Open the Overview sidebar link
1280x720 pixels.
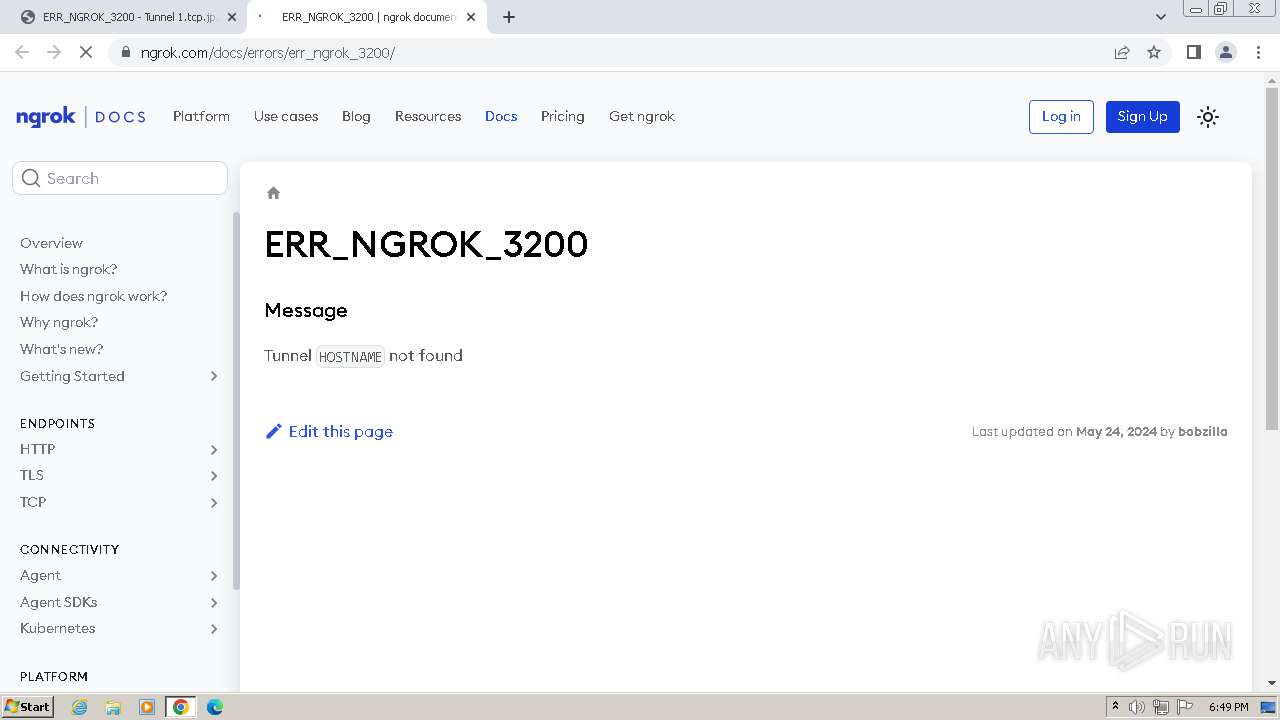click(x=52, y=243)
